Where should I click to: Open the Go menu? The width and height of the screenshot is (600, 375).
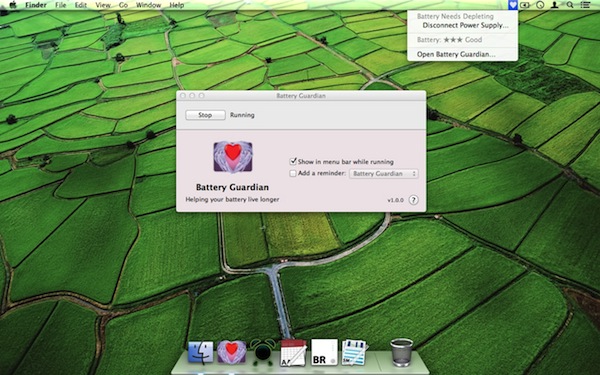123,5
